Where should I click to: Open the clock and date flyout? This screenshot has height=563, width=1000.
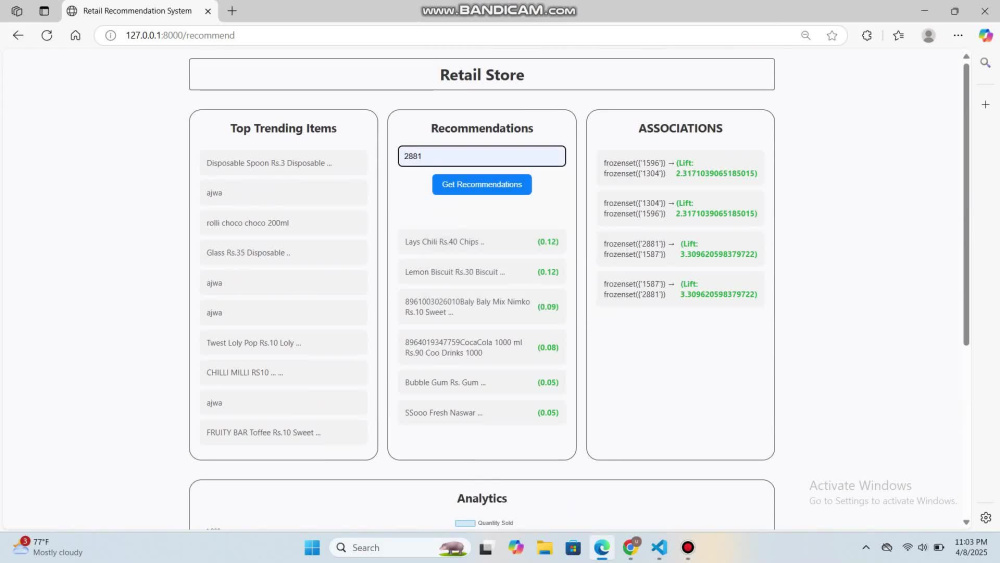click(x=971, y=547)
